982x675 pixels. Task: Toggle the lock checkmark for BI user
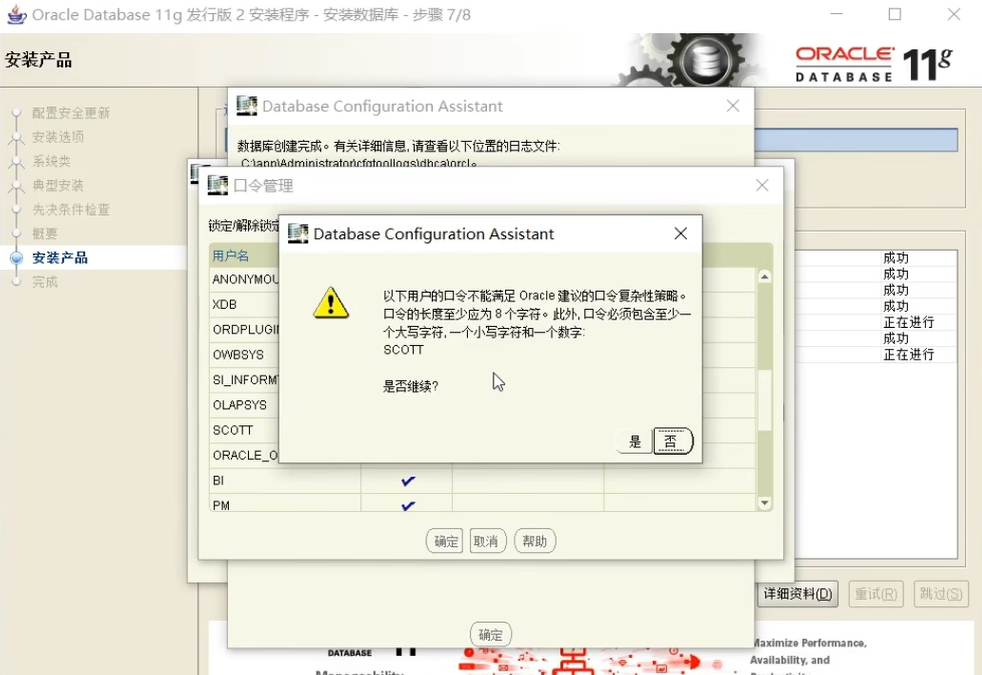pyautogui.click(x=408, y=481)
